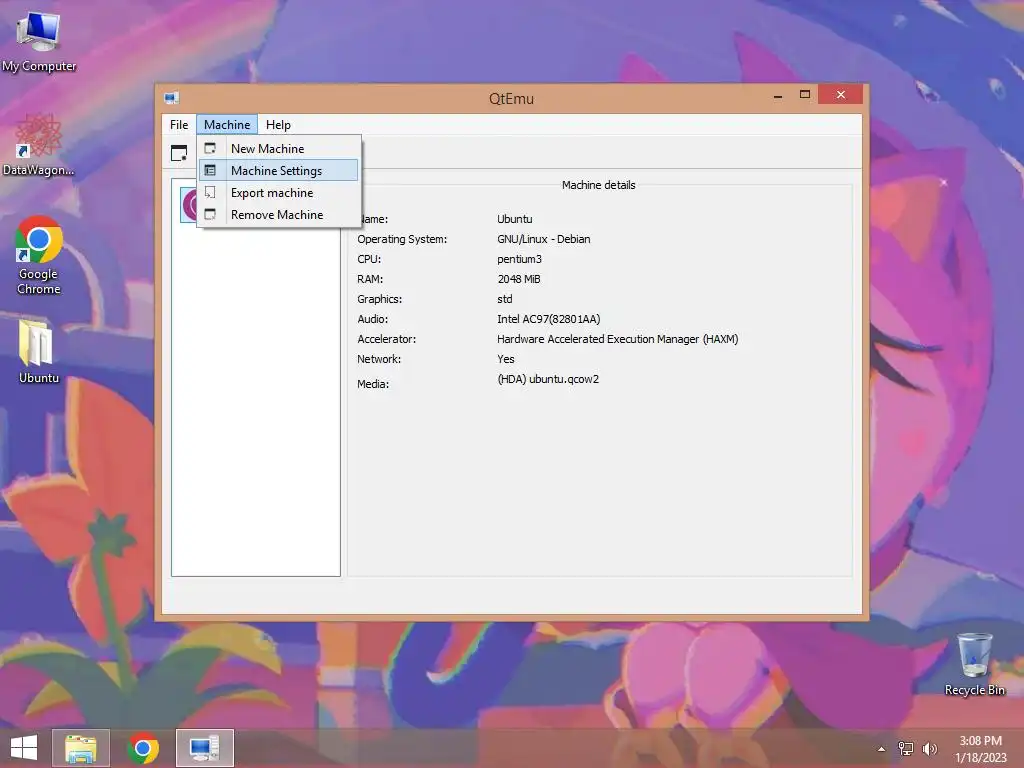Click the 'std' graphics value
The width and height of the screenshot is (1024, 768).
pyautogui.click(x=504, y=299)
